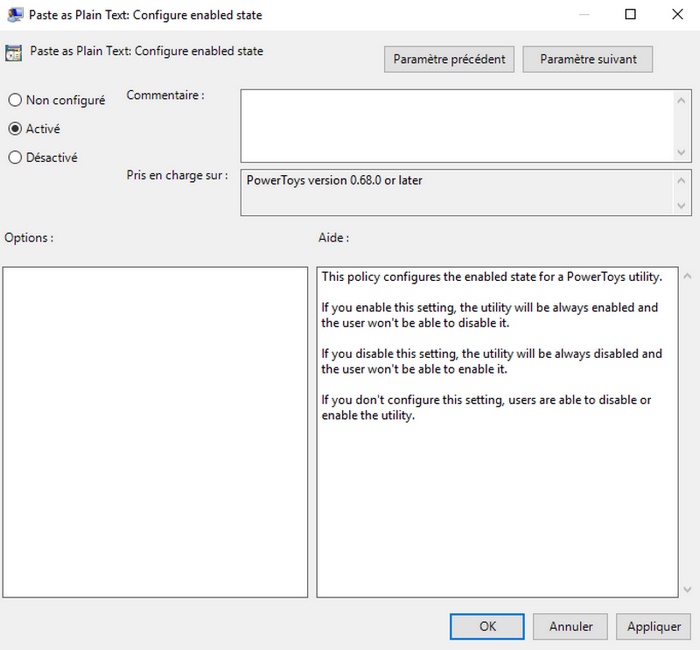Maximize the policy dialog window
This screenshot has height=650, width=700.
point(630,15)
